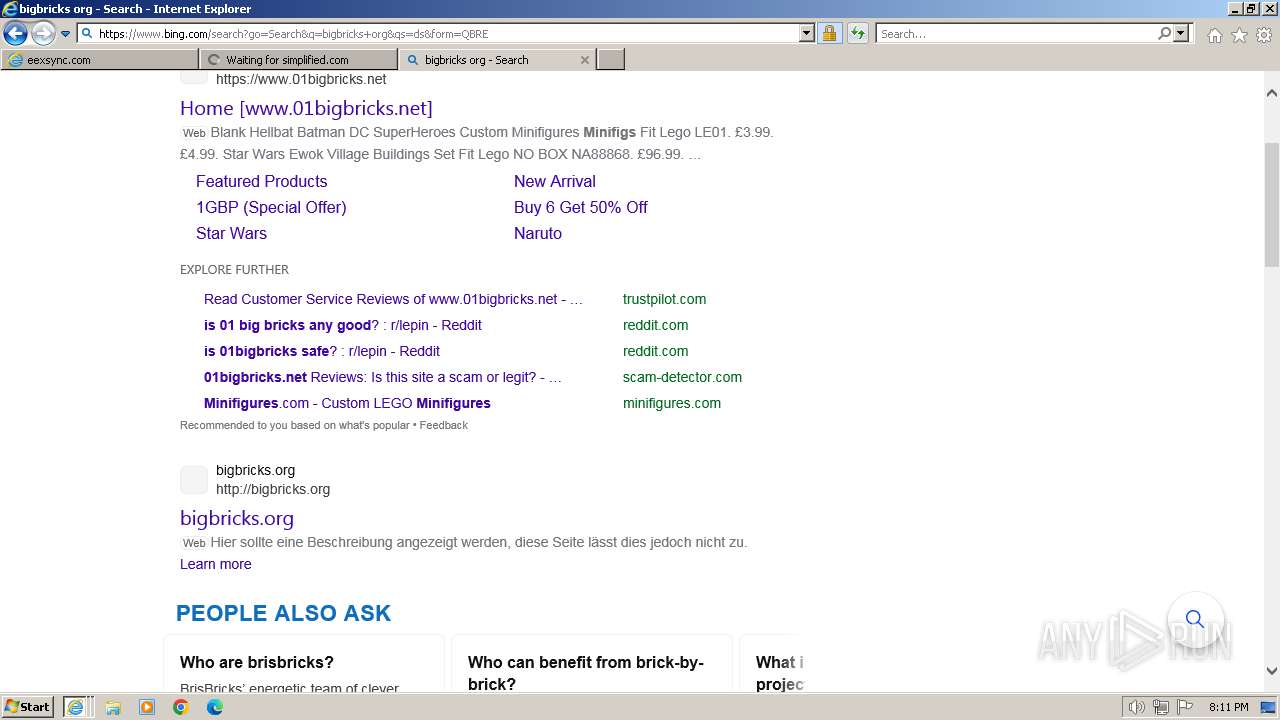Open 1GBP (Special Offer) sitelink
Screen dimensions: 1280x720
(271, 207)
